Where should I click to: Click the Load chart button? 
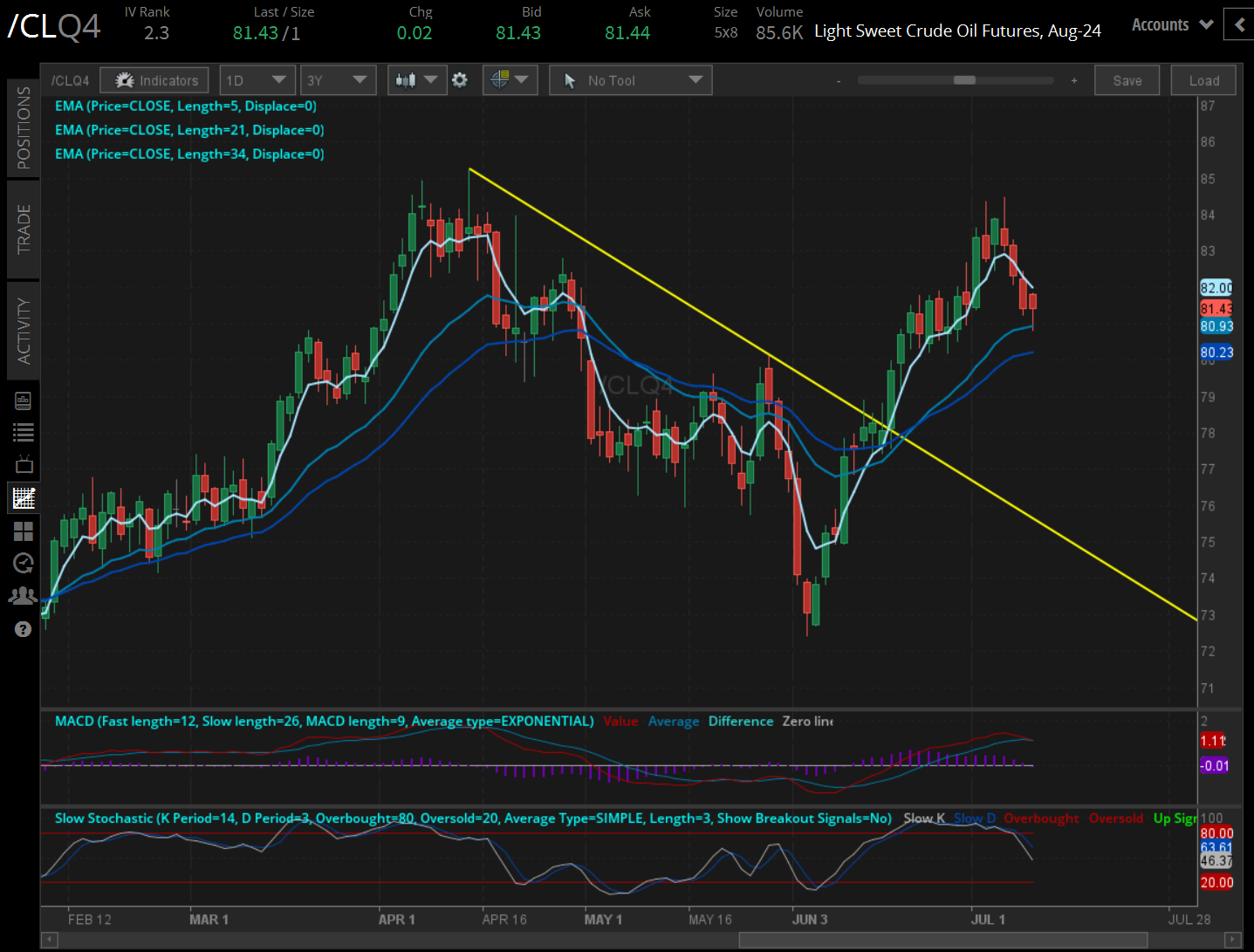(x=1204, y=80)
